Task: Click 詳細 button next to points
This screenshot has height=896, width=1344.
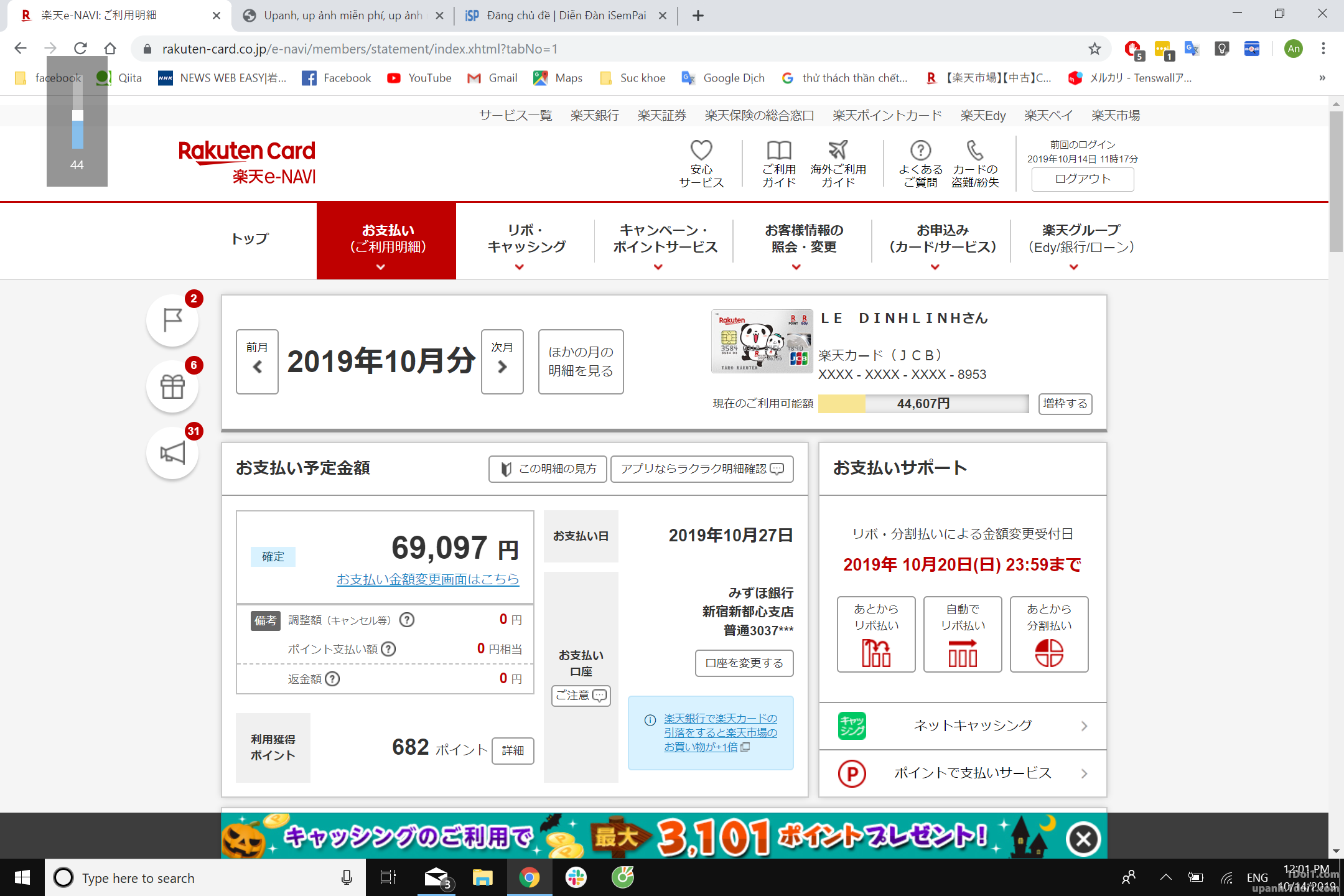Action: (513, 750)
